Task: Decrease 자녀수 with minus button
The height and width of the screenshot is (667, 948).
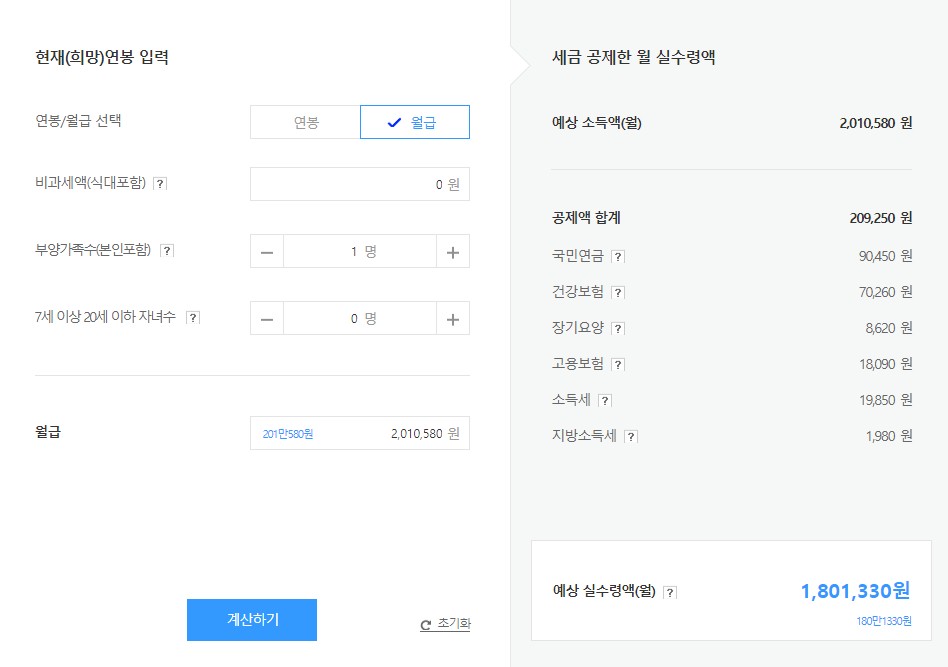Action: pyautogui.click(x=267, y=319)
